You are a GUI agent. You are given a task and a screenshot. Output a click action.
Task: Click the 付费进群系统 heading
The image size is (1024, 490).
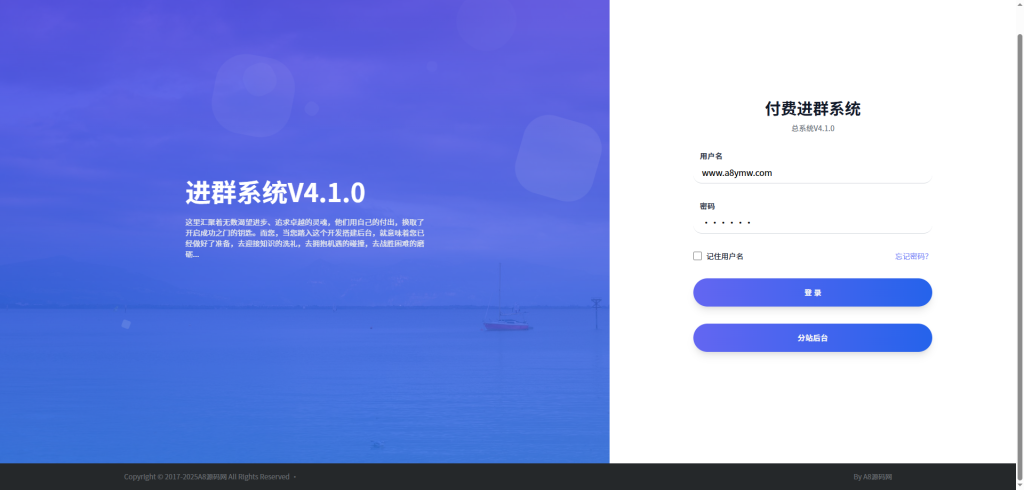(x=812, y=108)
